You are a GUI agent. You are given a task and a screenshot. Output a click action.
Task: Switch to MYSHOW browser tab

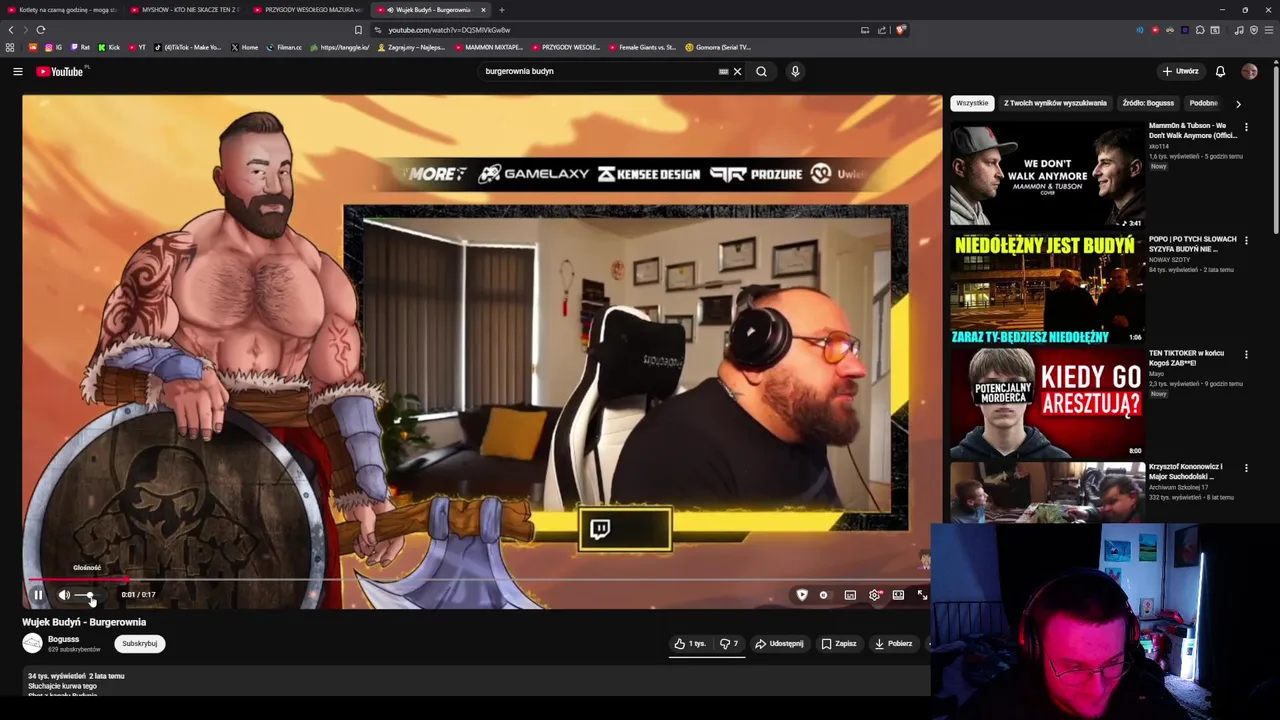coord(185,10)
